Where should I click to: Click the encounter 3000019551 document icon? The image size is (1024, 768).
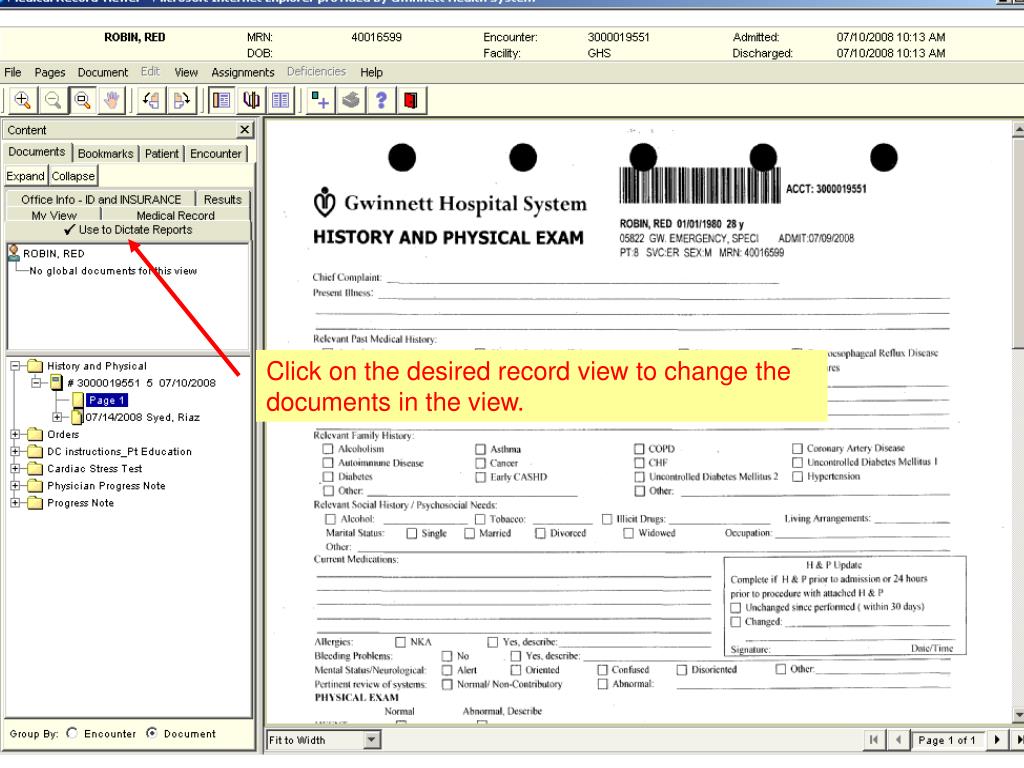click(56, 382)
